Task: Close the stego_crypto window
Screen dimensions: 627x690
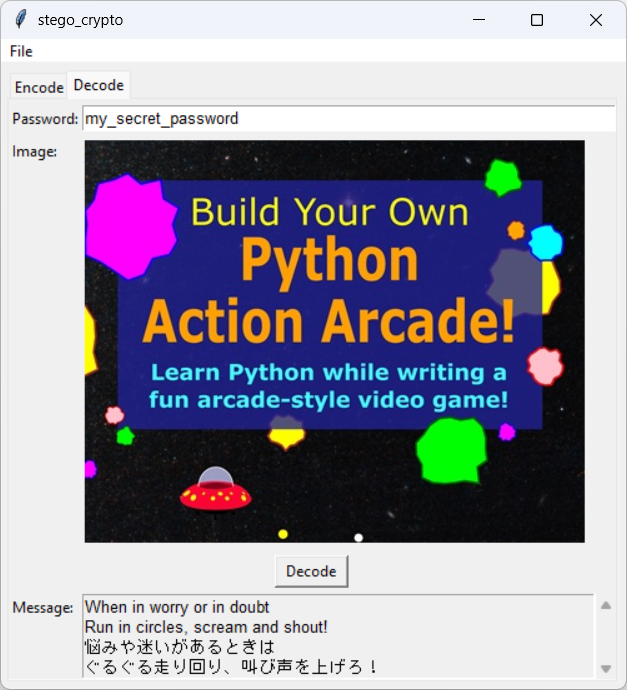Action: point(596,20)
